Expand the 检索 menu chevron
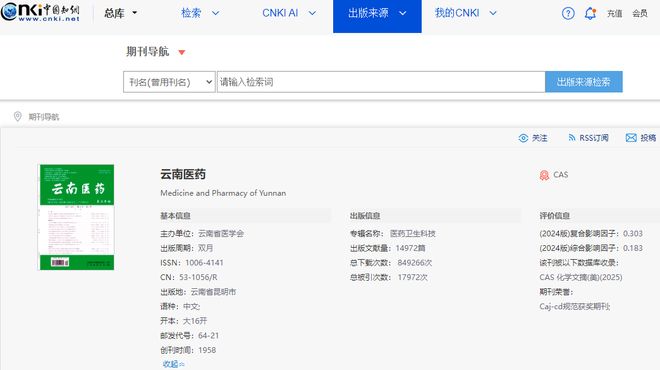This screenshot has height=370, width=660. click(216, 13)
